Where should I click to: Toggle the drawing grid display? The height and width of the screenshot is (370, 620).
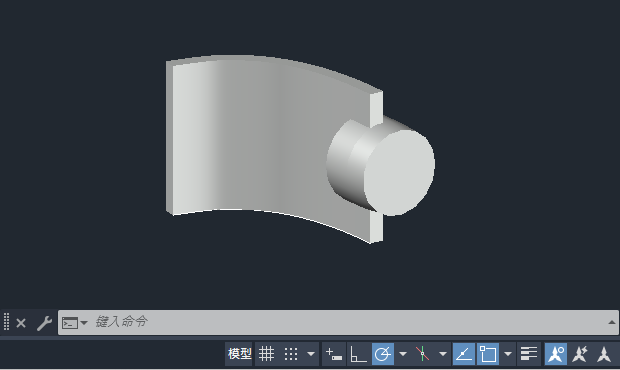pos(267,354)
